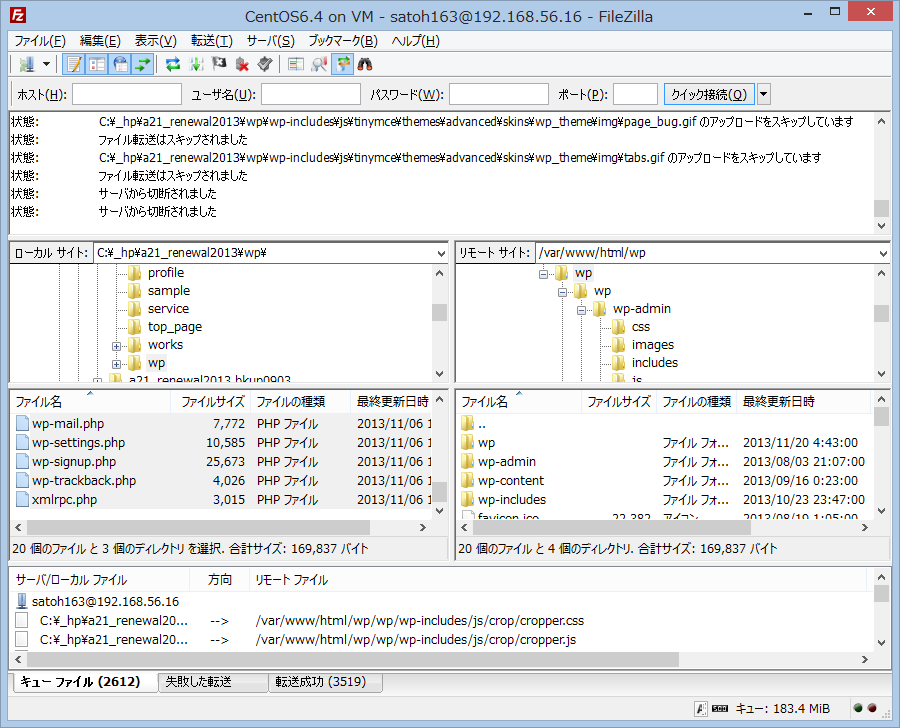The width and height of the screenshot is (900, 728).
Task: Focus the ユーザ名 username field
Action: [x=311, y=95]
